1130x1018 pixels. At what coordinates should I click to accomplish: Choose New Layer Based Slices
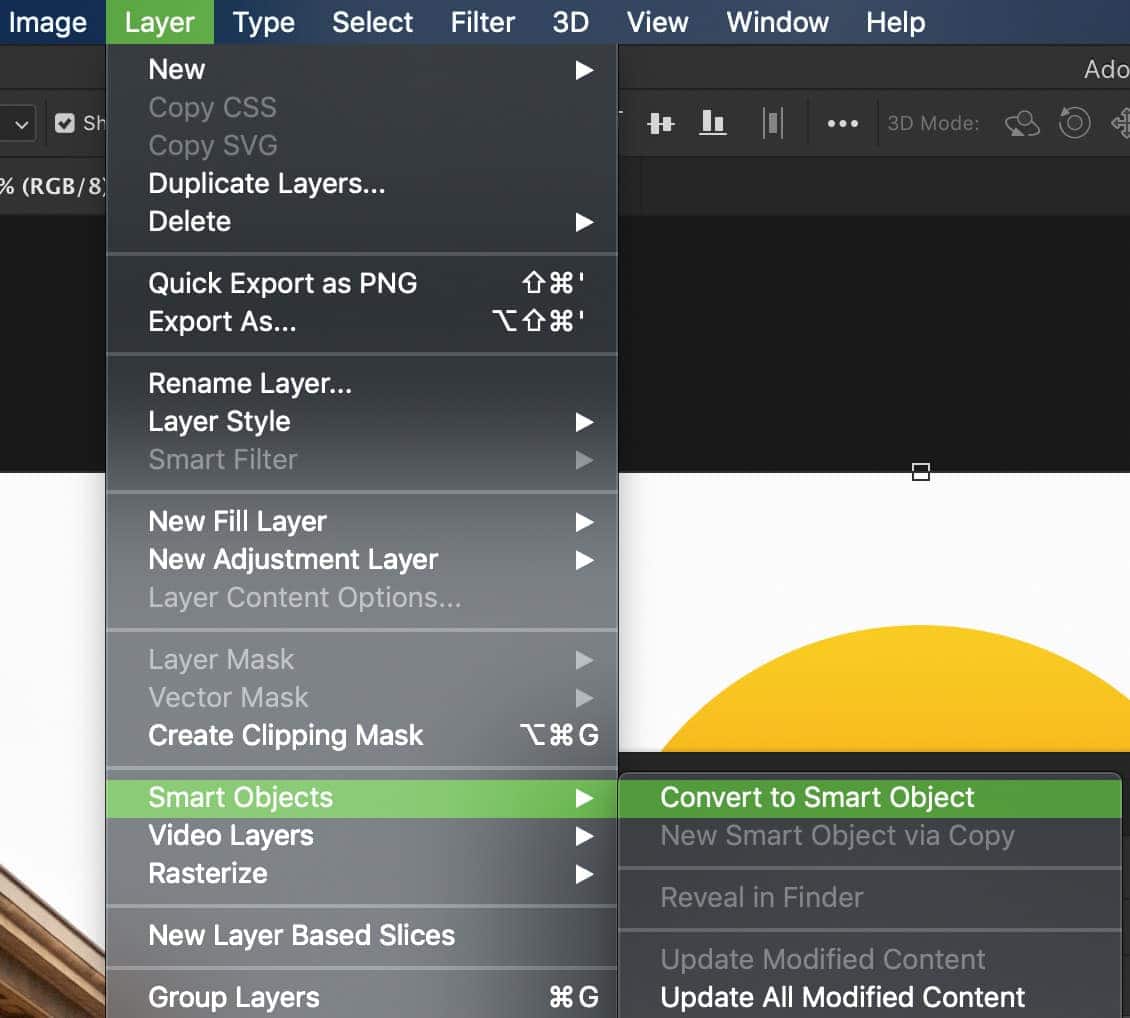[x=362, y=936]
